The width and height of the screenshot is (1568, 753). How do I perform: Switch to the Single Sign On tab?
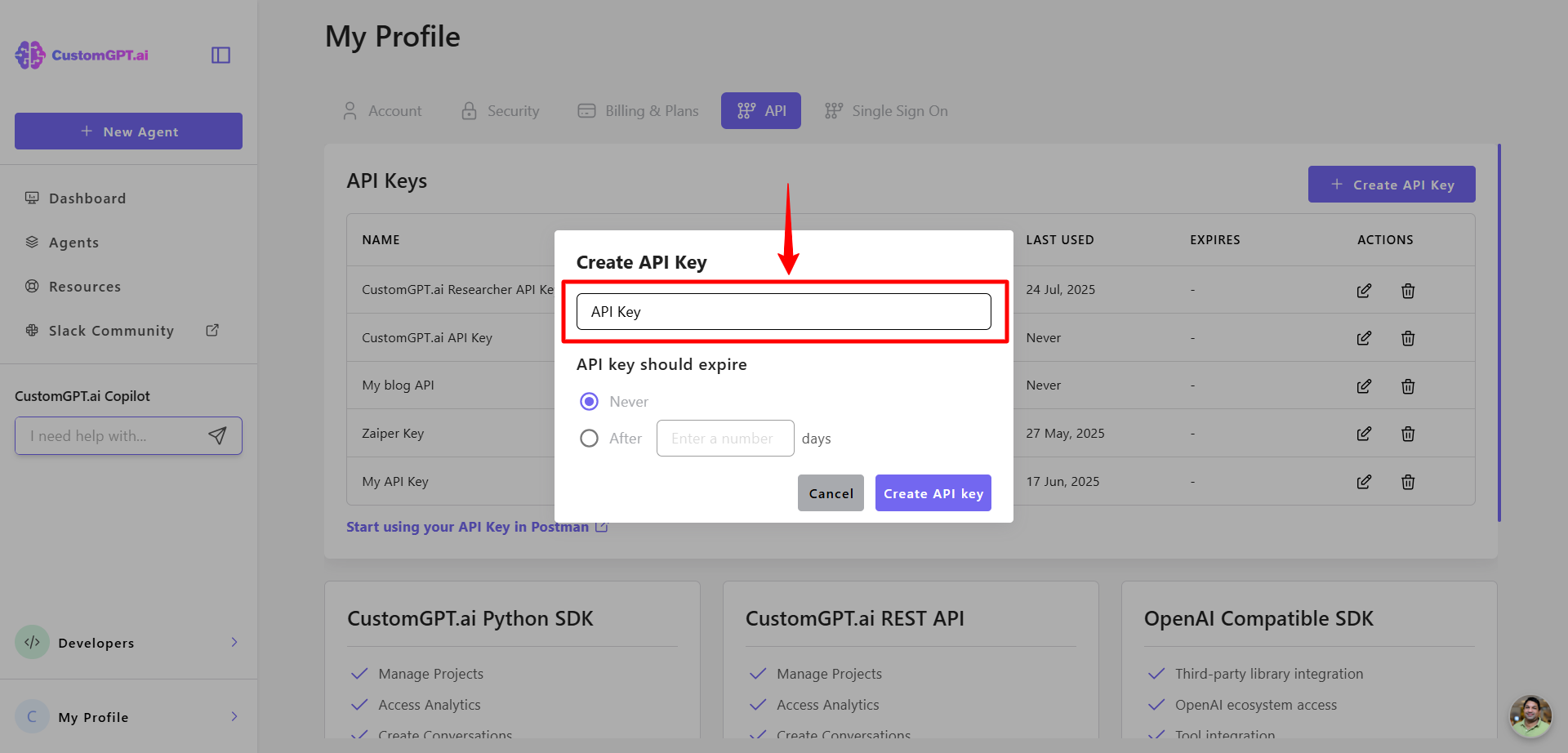[x=886, y=111]
